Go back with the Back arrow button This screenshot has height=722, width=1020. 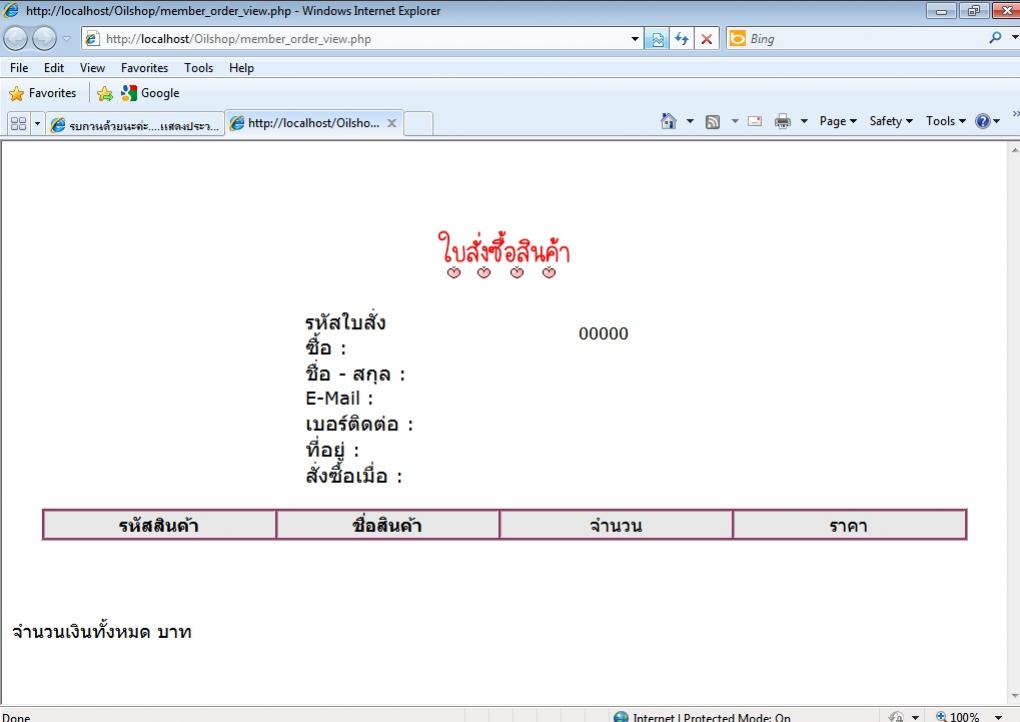pos(16,39)
